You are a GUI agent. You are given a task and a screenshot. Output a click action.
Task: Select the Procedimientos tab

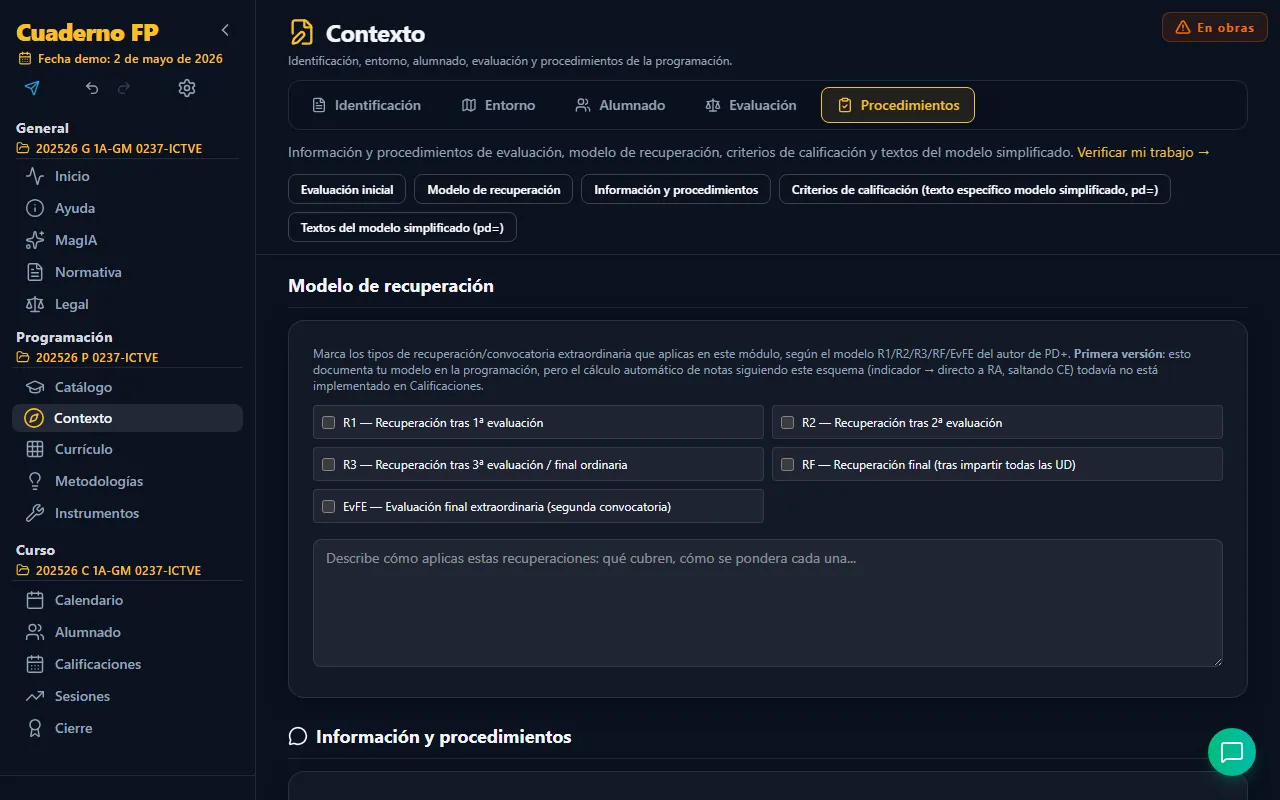click(898, 105)
